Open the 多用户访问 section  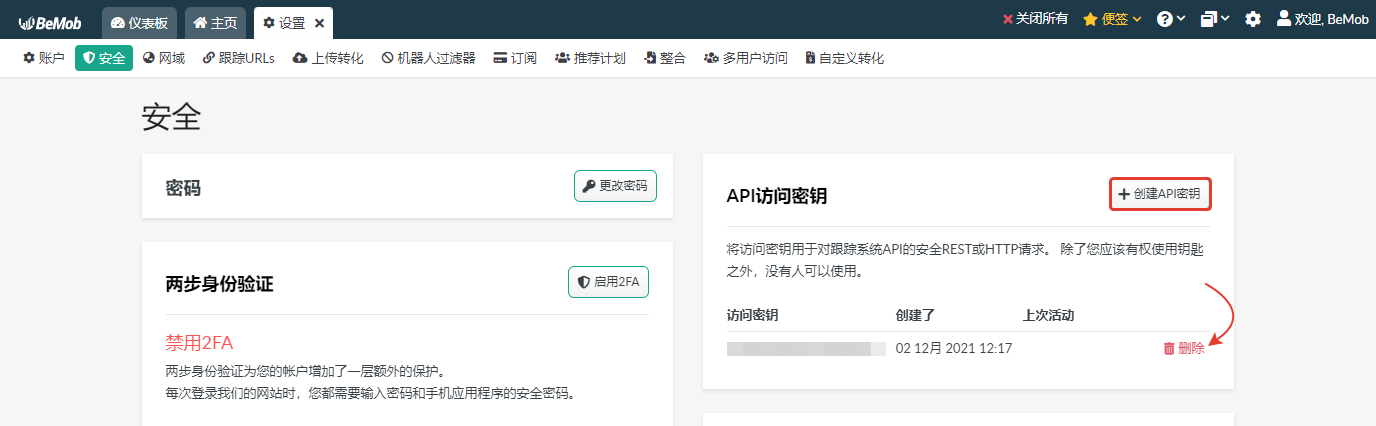tap(746, 58)
